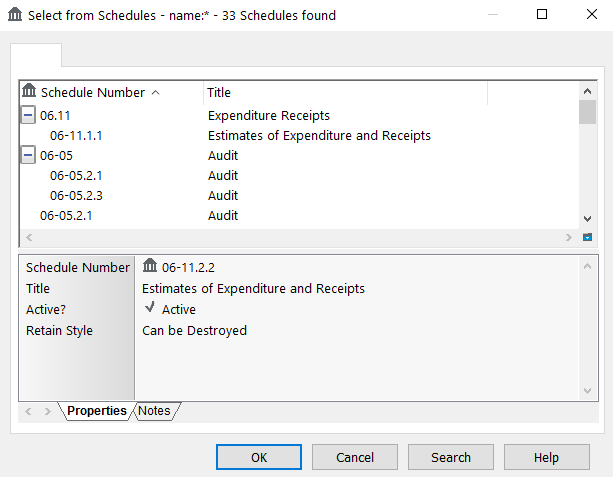Collapse the 06-05 schedule node
This screenshot has width=613, height=477.
28,155
